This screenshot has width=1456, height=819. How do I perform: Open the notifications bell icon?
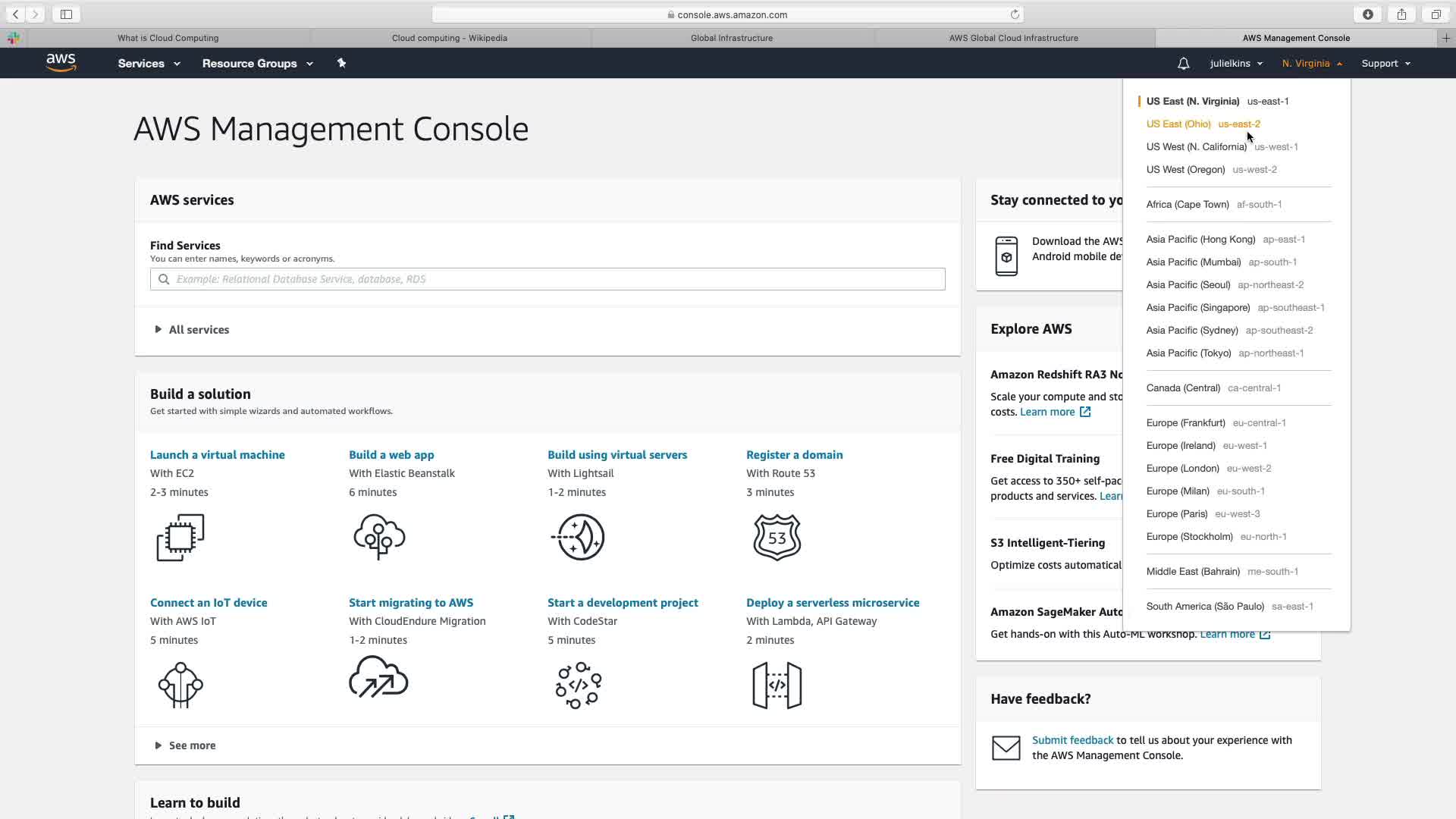[1183, 64]
